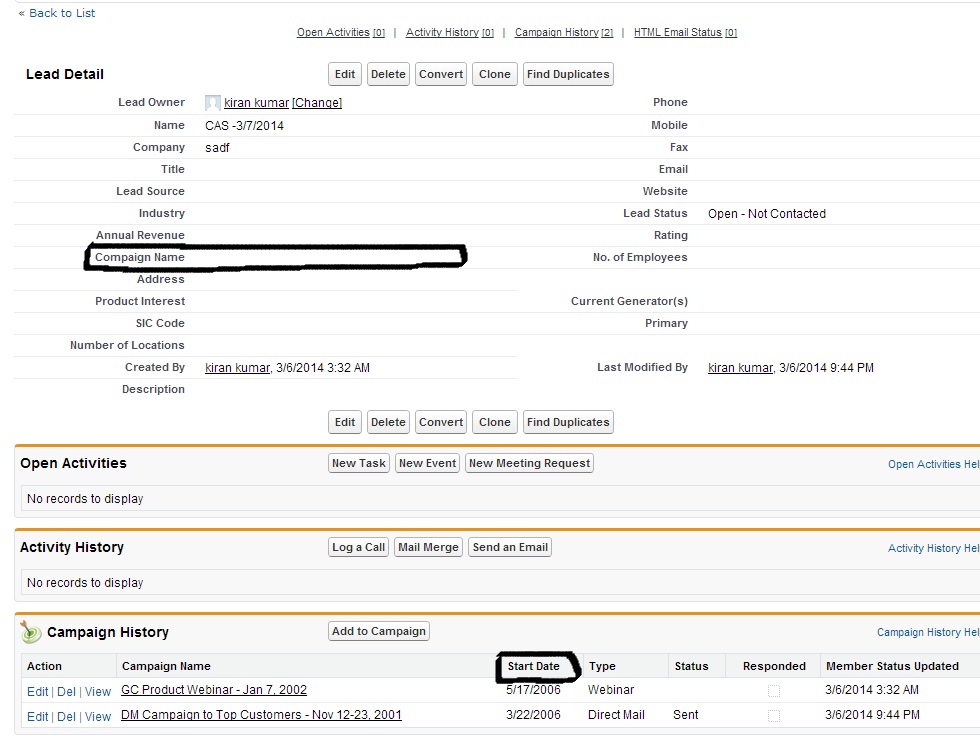Open lead owner kiran kumar profile
Viewport: 980px width, 736px height.
(x=256, y=102)
